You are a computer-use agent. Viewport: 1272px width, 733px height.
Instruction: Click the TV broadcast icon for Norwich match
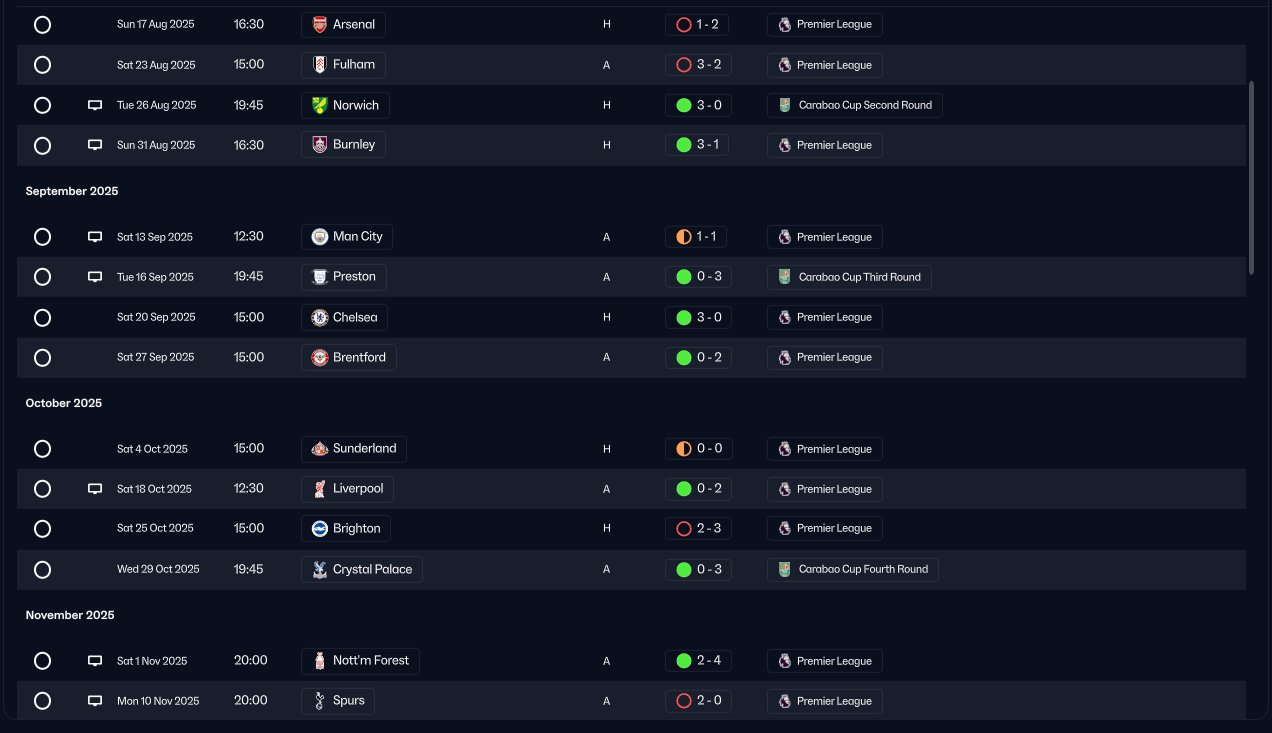(x=95, y=105)
